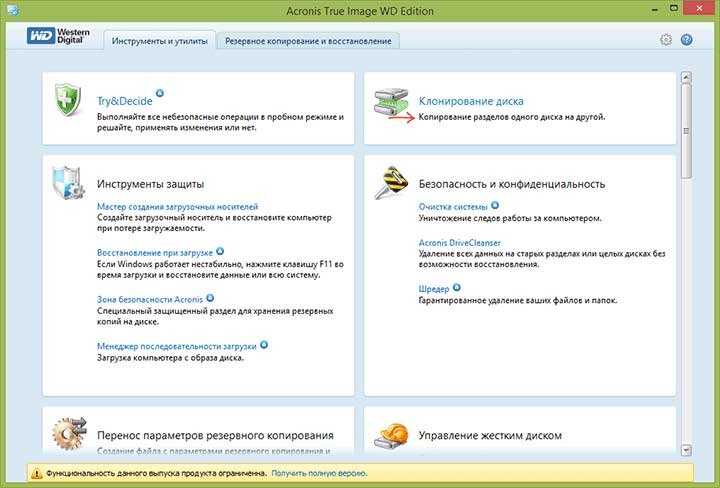Click text Загрузка компьютера с образа диска
The height and width of the screenshot is (488, 720).
(x=170, y=358)
